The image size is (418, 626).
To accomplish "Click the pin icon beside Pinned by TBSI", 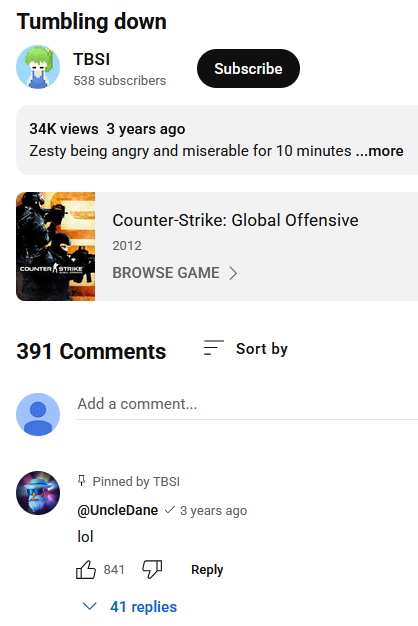I will click(x=81, y=481).
